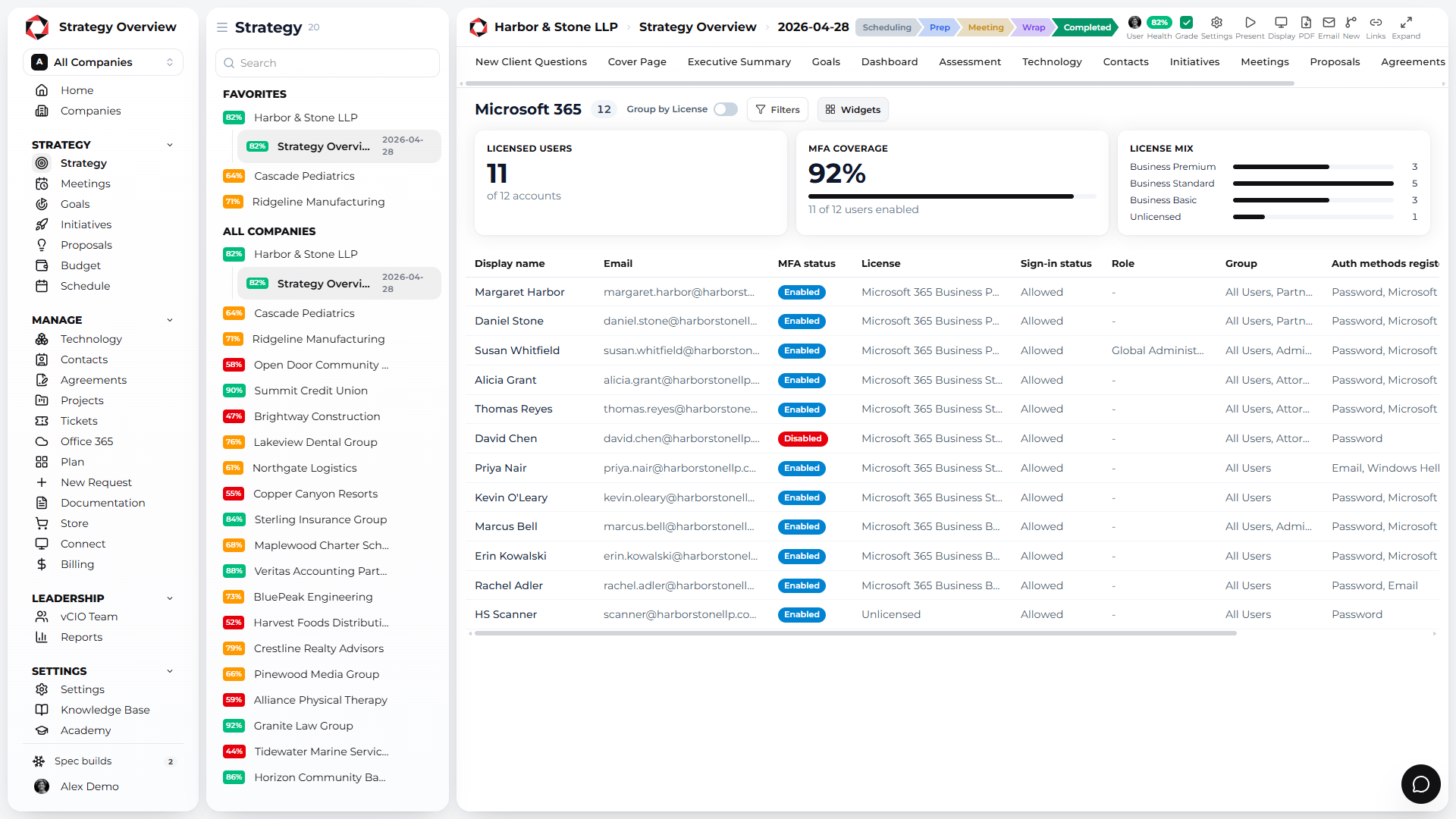1456x819 pixels.
Task: Toggle the Group by License switch
Action: (x=726, y=109)
